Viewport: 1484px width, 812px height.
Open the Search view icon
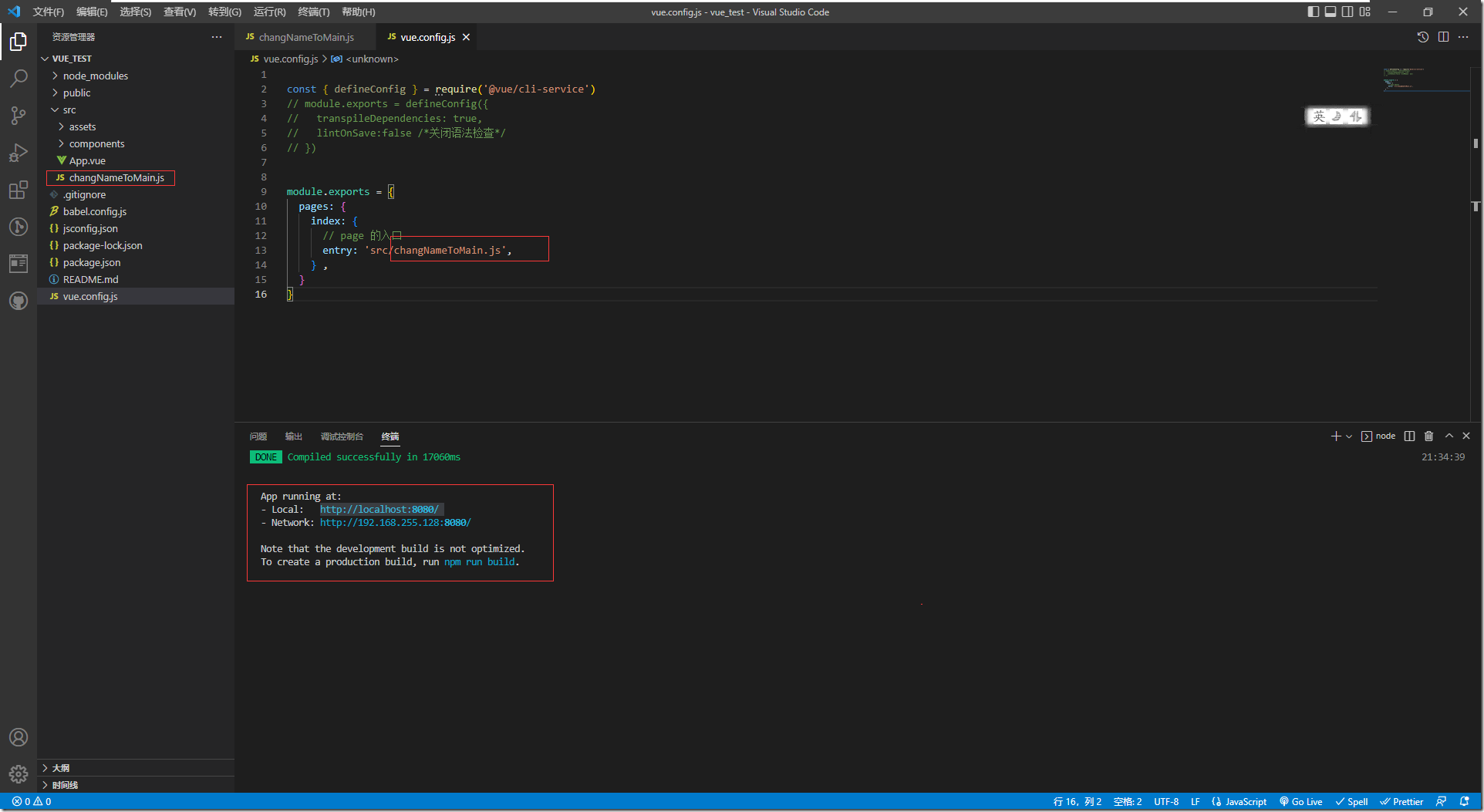click(19, 78)
